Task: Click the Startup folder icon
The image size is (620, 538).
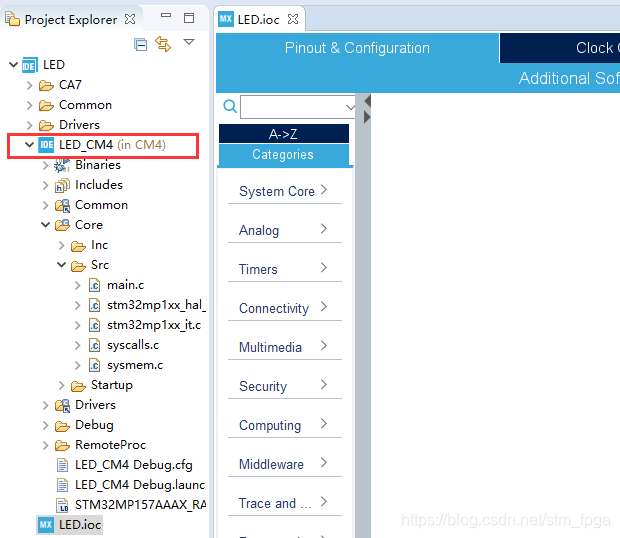Action: 78,386
